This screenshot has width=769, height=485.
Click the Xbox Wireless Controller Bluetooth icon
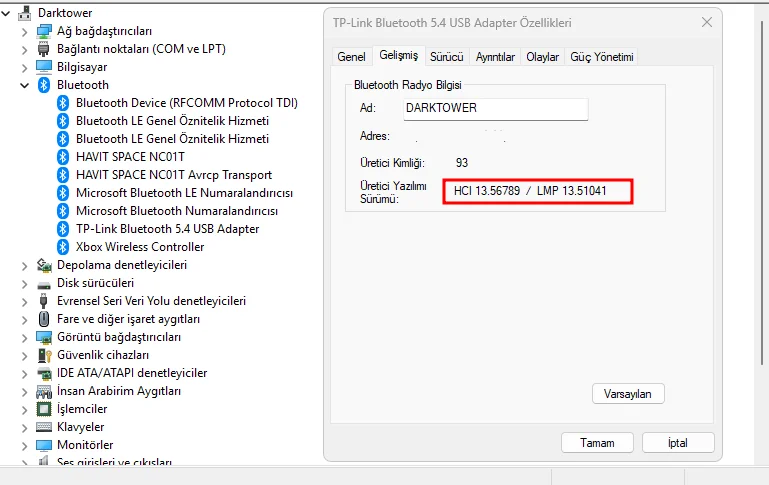[x=62, y=247]
